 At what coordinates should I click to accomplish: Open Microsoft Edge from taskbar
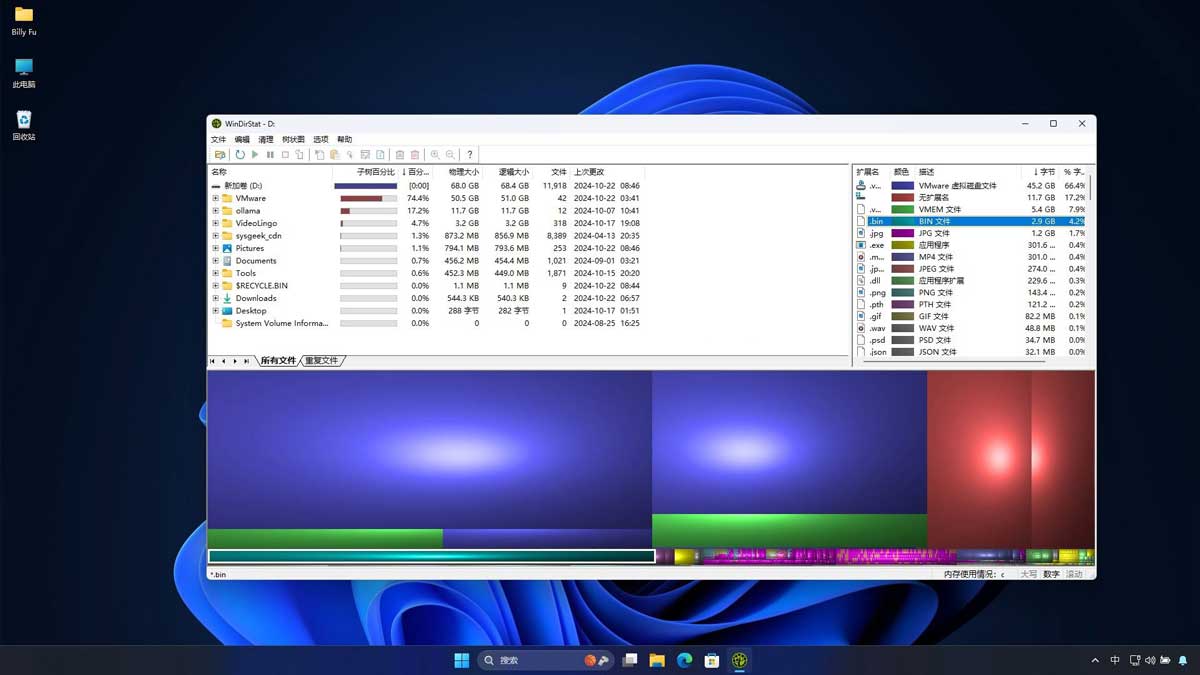(684, 660)
